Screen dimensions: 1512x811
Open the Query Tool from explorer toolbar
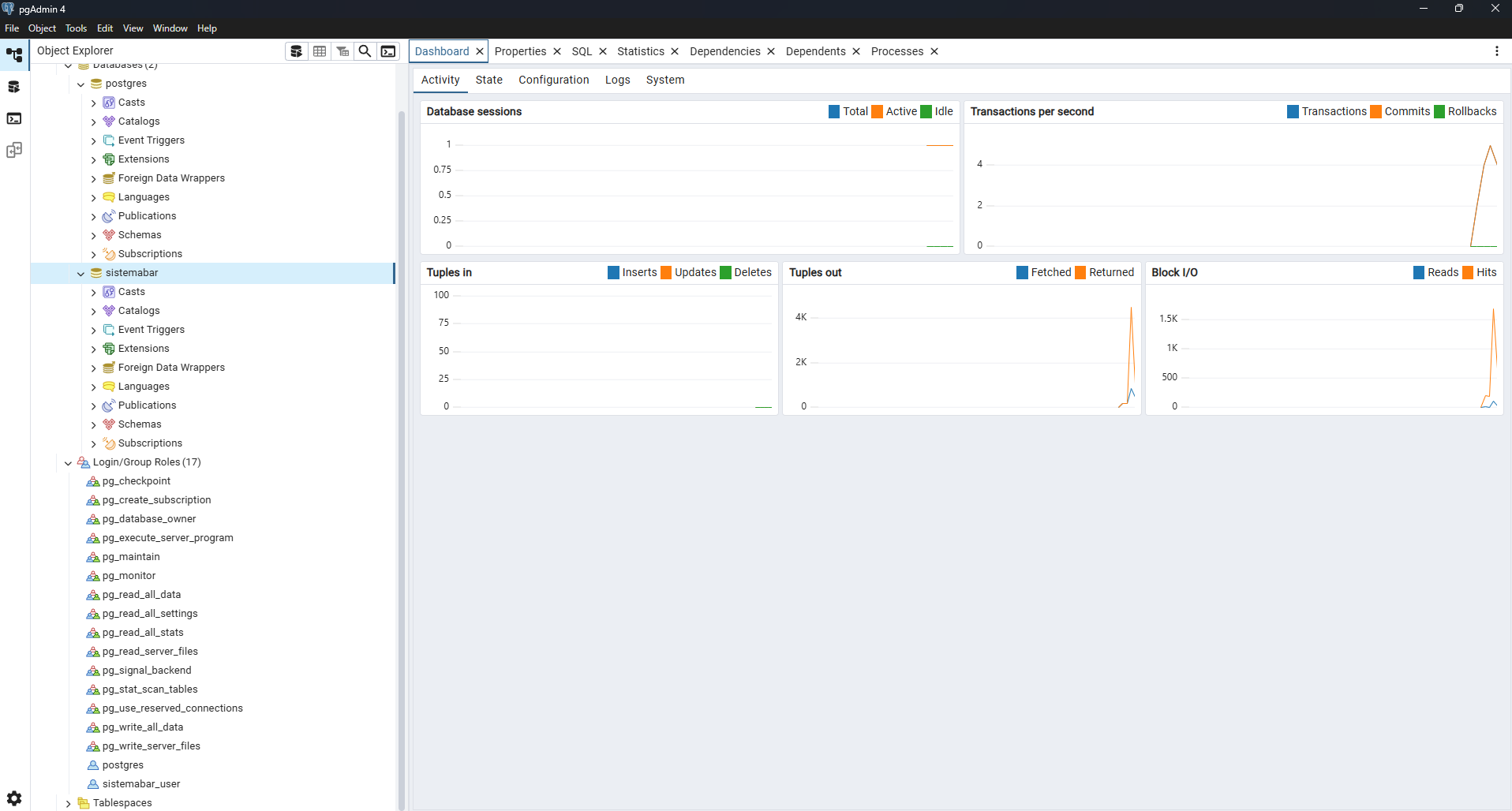point(297,51)
